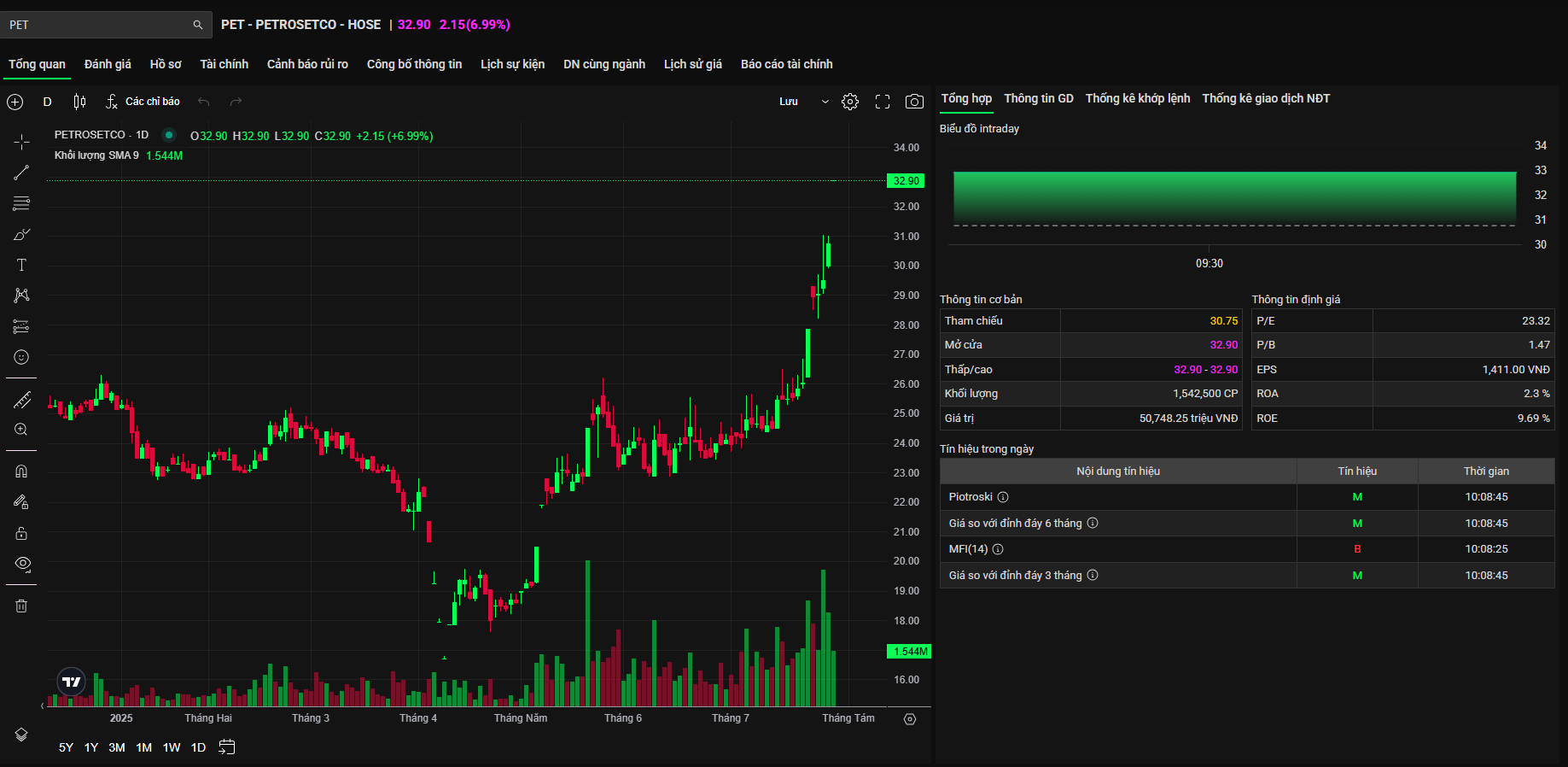Open the Tài chính tab

(x=224, y=64)
